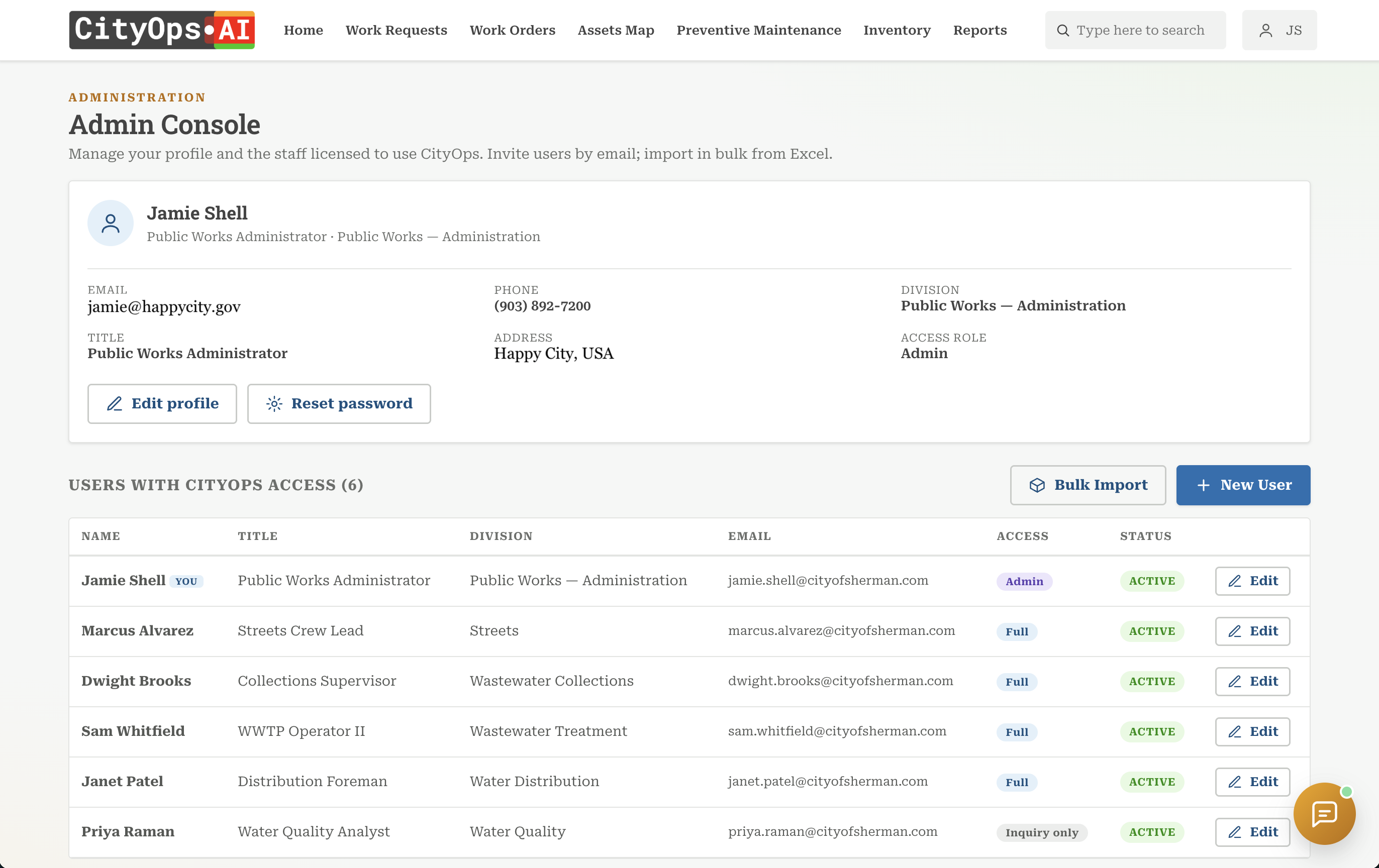This screenshot has height=868, width=1379.
Task: Open the JS account menu
Action: click(x=1279, y=30)
